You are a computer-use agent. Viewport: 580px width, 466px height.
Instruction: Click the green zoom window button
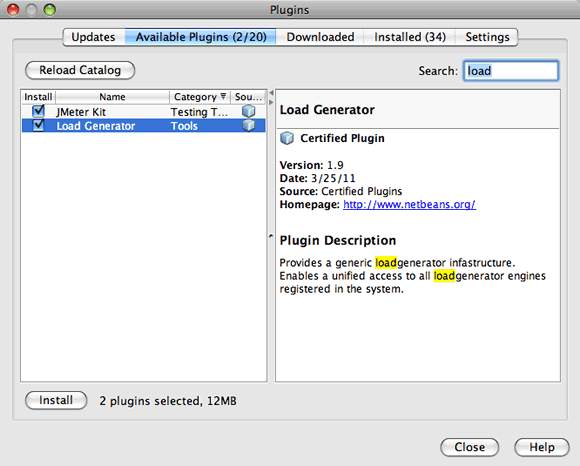pyautogui.click(x=50, y=9)
